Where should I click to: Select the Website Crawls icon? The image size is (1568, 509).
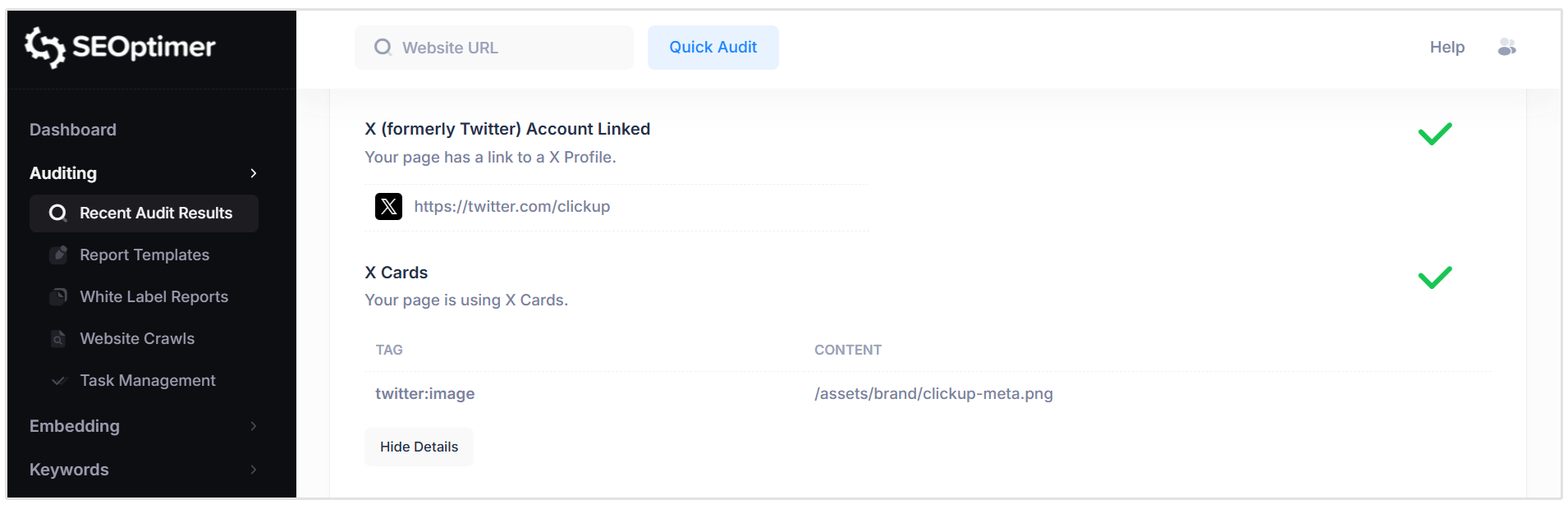(x=57, y=338)
